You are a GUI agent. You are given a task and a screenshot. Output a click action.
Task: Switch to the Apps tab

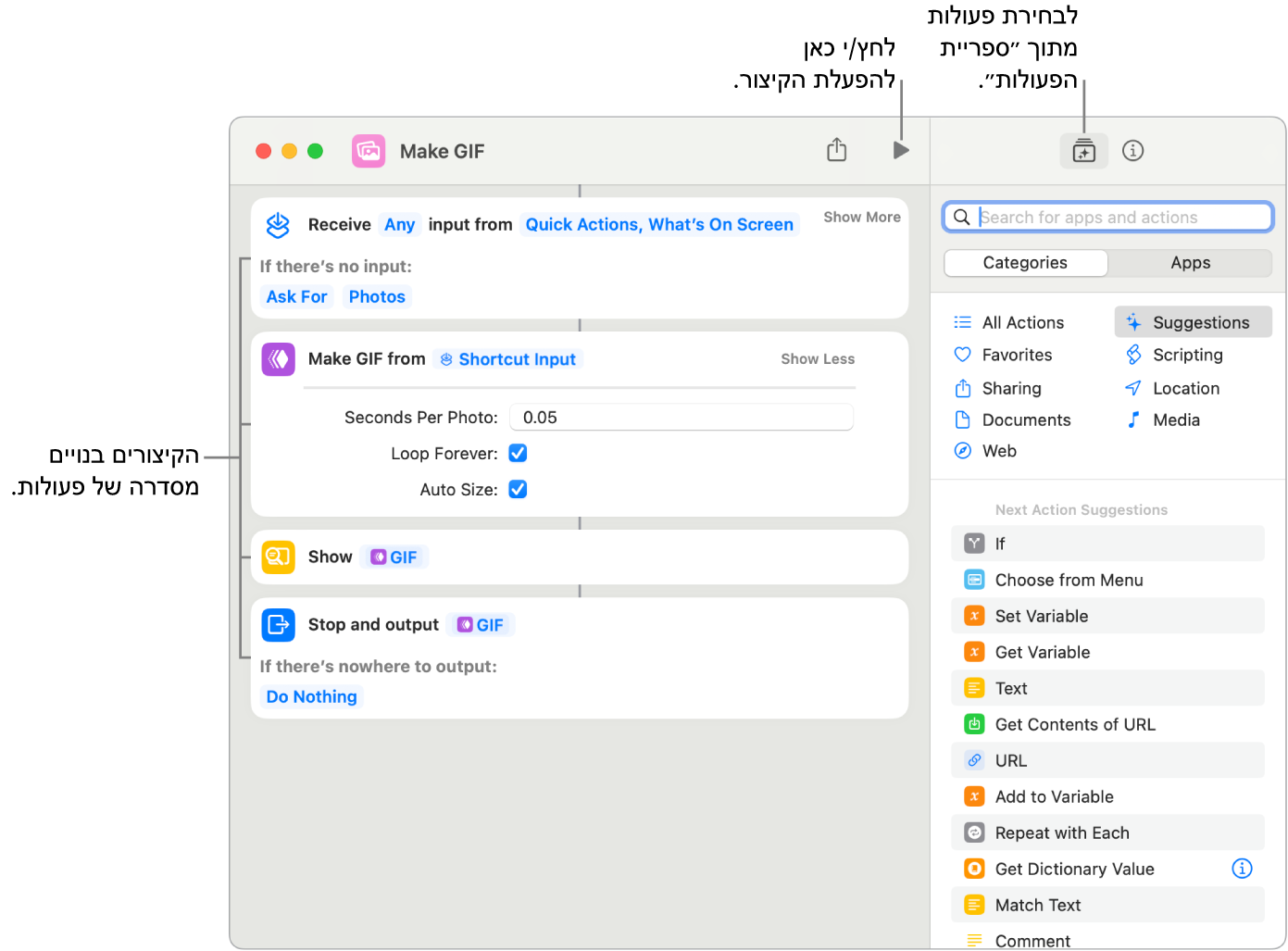tap(1190, 263)
